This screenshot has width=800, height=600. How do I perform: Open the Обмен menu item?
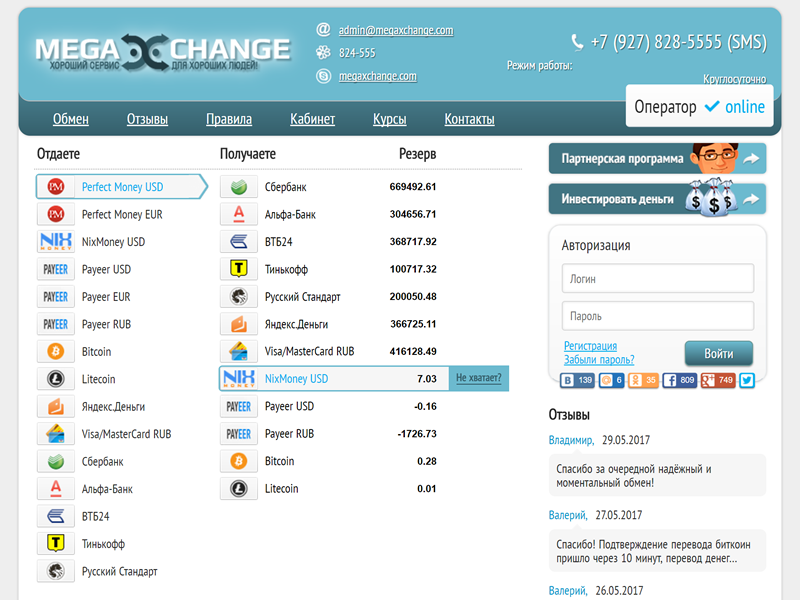tap(71, 119)
